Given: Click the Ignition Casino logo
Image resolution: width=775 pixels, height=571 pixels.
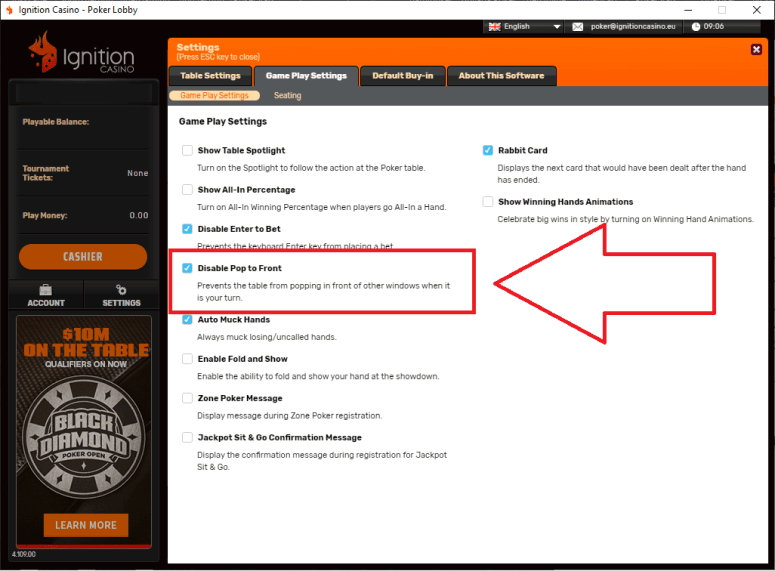Looking at the screenshot, I should 82,53.
